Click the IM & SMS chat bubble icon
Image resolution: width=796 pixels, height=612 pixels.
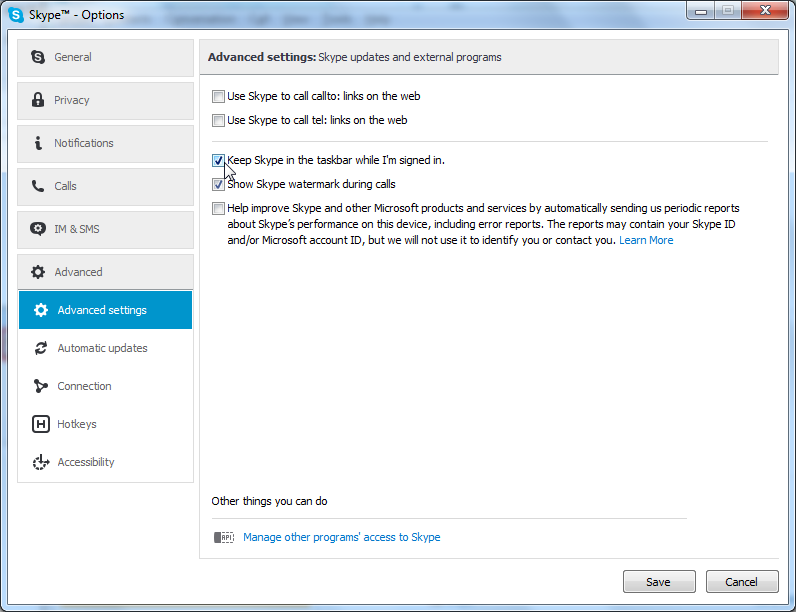38,229
